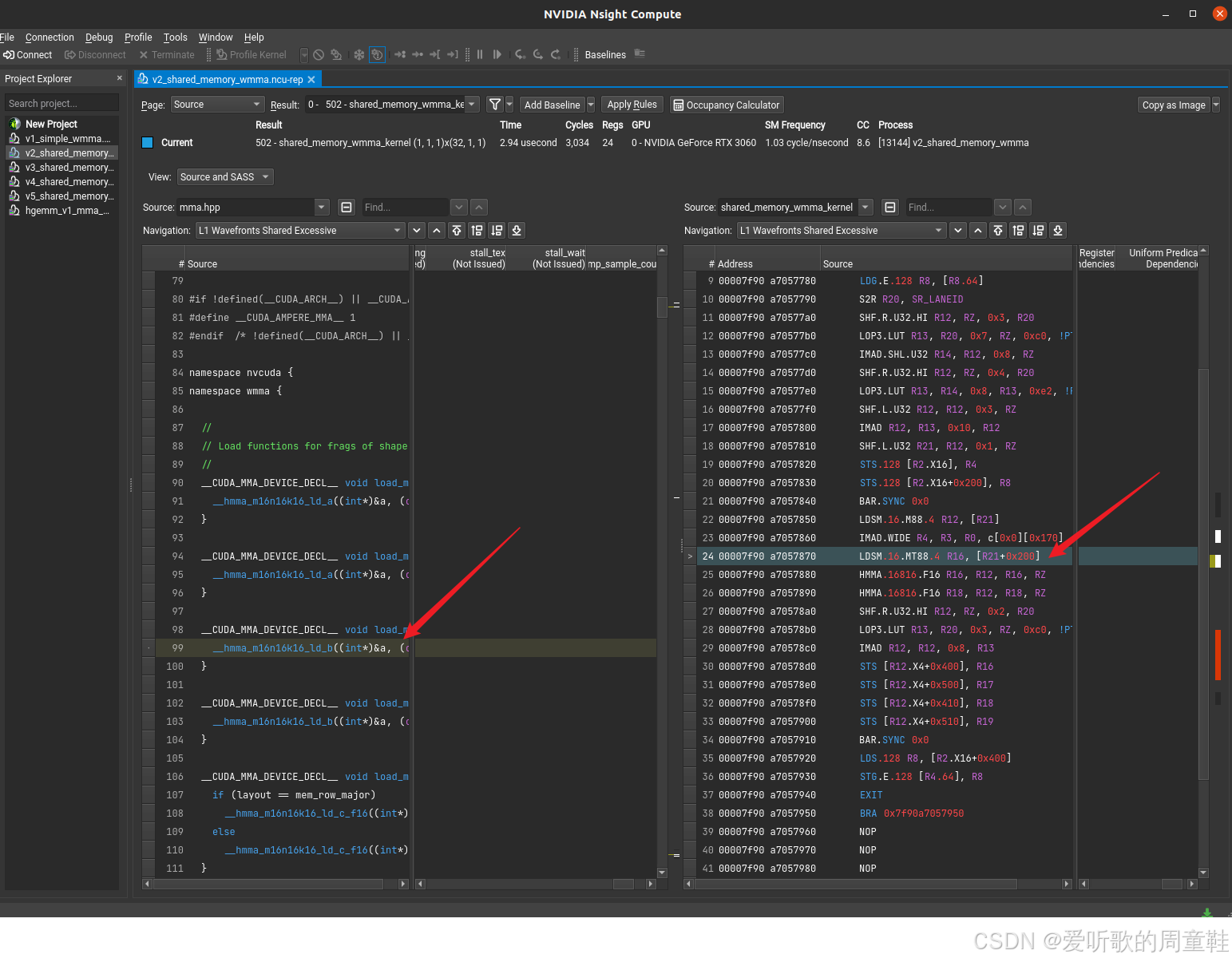Select hgemm_v1_mma report in Project Explorer
This screenshot has width=1232, height=962.
click(61, 211)
